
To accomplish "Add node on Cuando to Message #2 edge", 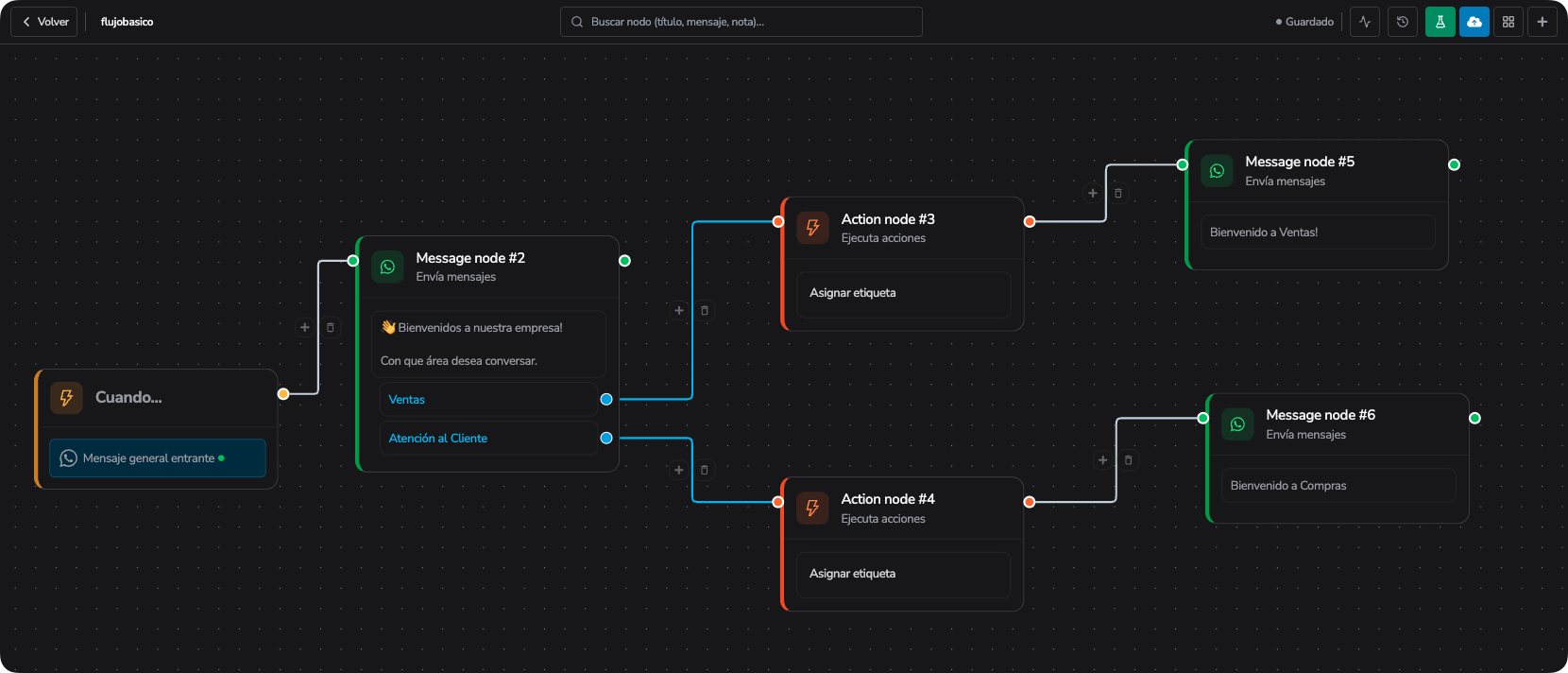I will (x=304, y=327).
